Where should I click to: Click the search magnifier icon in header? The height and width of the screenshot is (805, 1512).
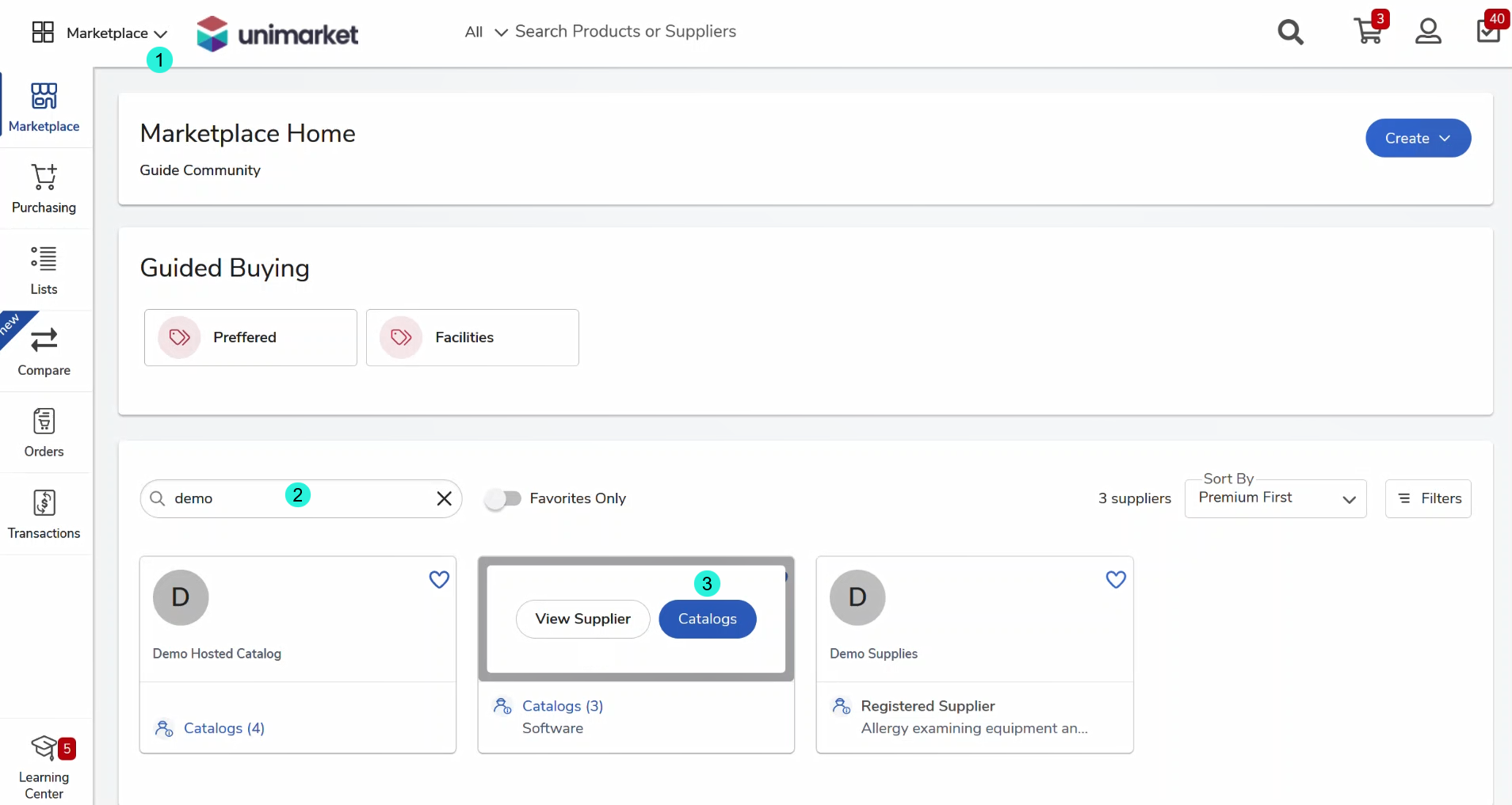[1290, 32]
